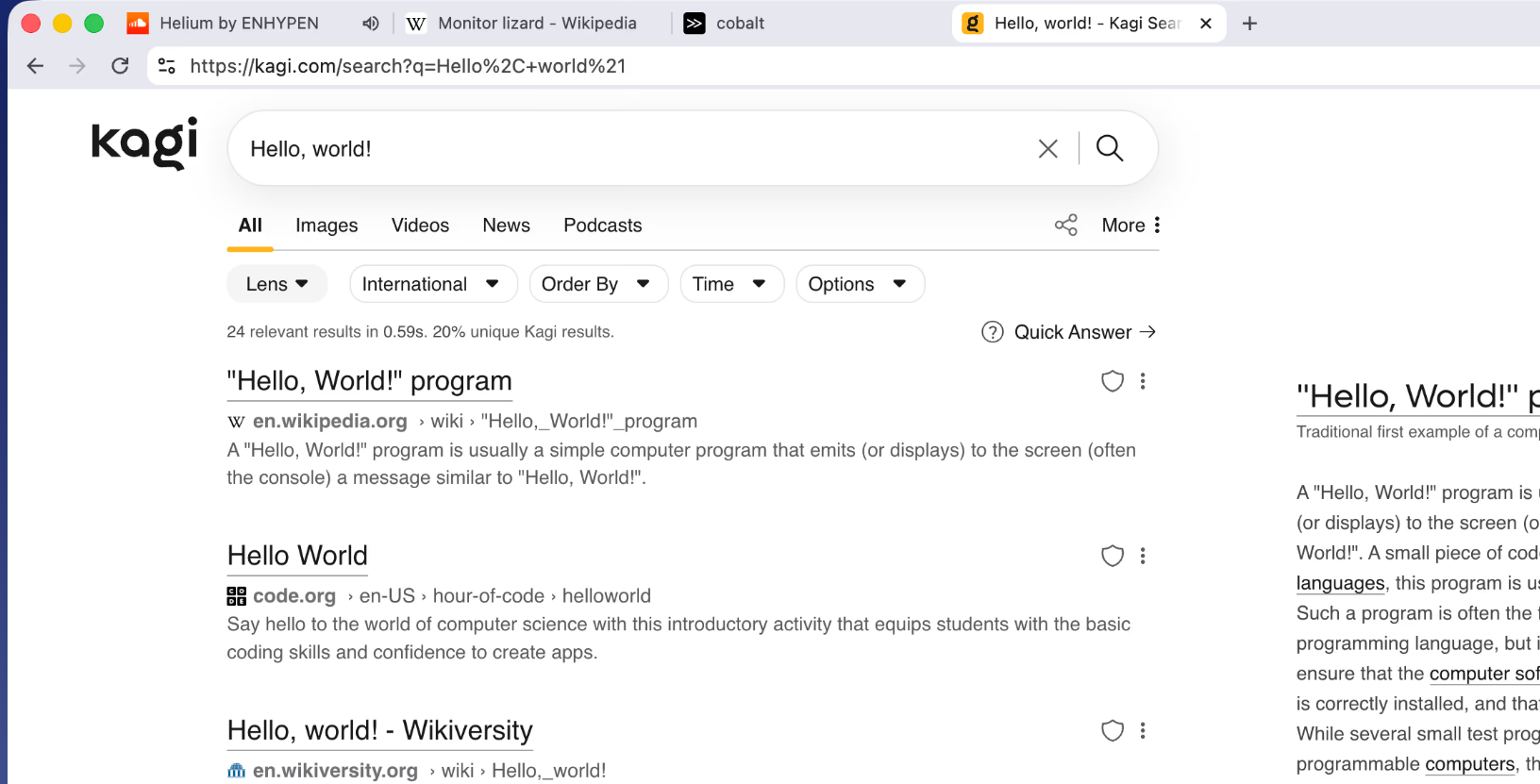1540x784 pixels.
Task: Click the browser forward arrow
Action: coord(77,66)
